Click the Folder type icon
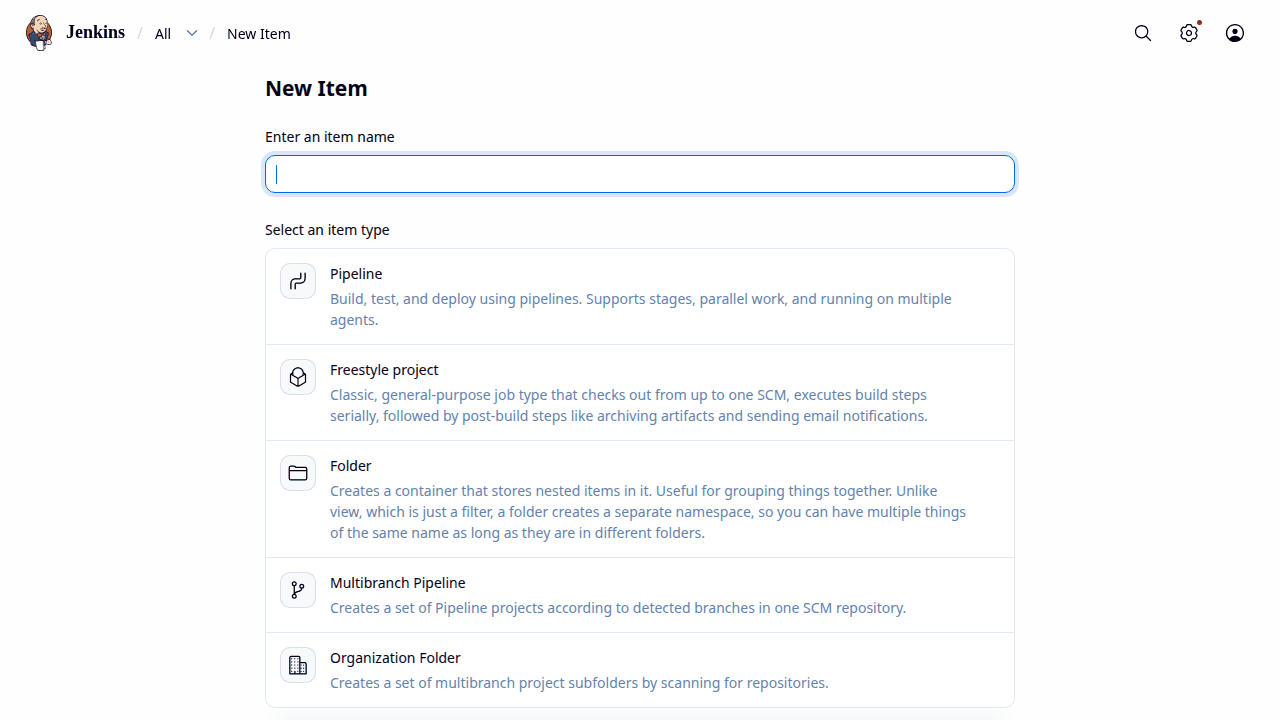Screen dimensions: 1280x720 tap(298, 473)
